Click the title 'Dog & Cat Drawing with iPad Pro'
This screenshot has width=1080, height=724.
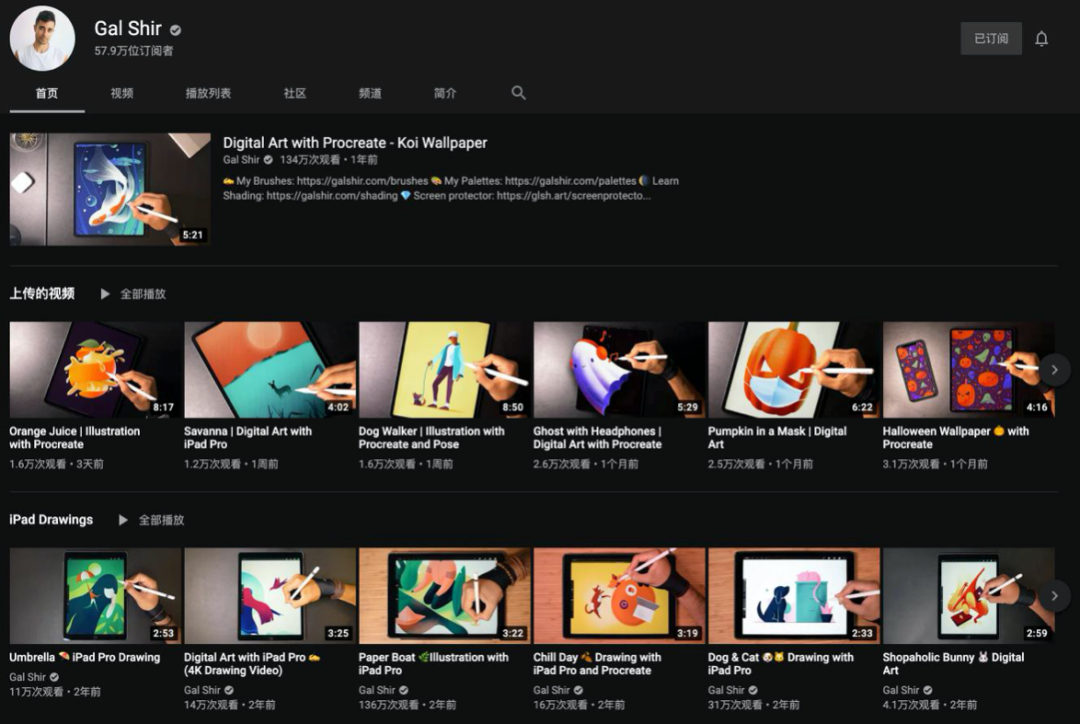tap(780, 663)
